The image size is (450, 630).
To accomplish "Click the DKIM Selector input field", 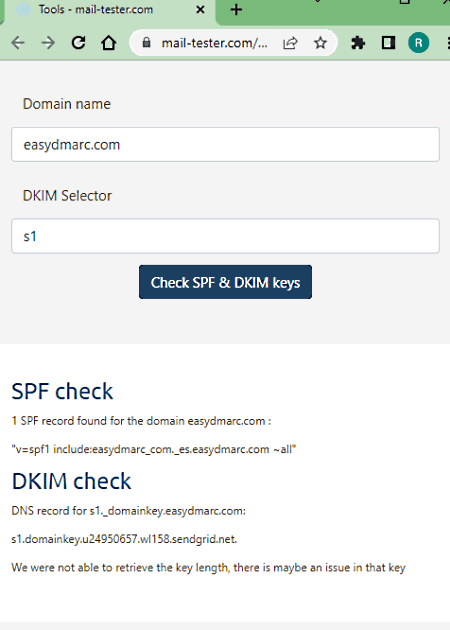I will click(225, 236).
